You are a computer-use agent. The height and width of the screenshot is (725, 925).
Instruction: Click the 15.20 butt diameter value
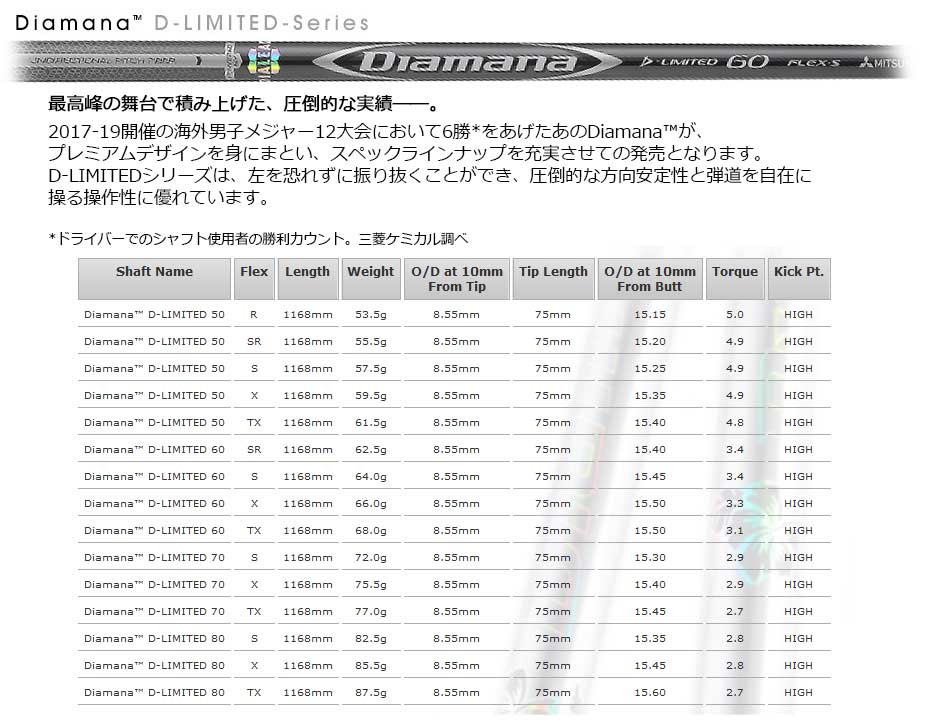[x=650, y=342]
